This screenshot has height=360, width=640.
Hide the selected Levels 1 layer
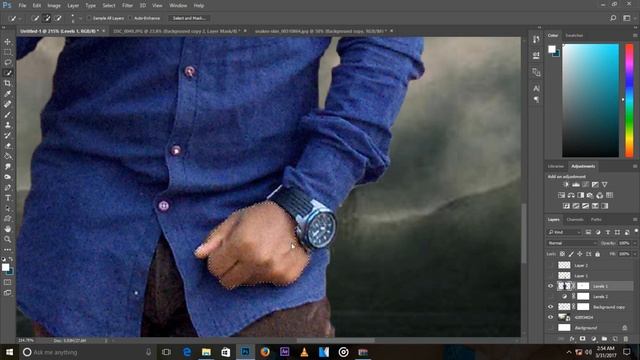tap(551, 286)
